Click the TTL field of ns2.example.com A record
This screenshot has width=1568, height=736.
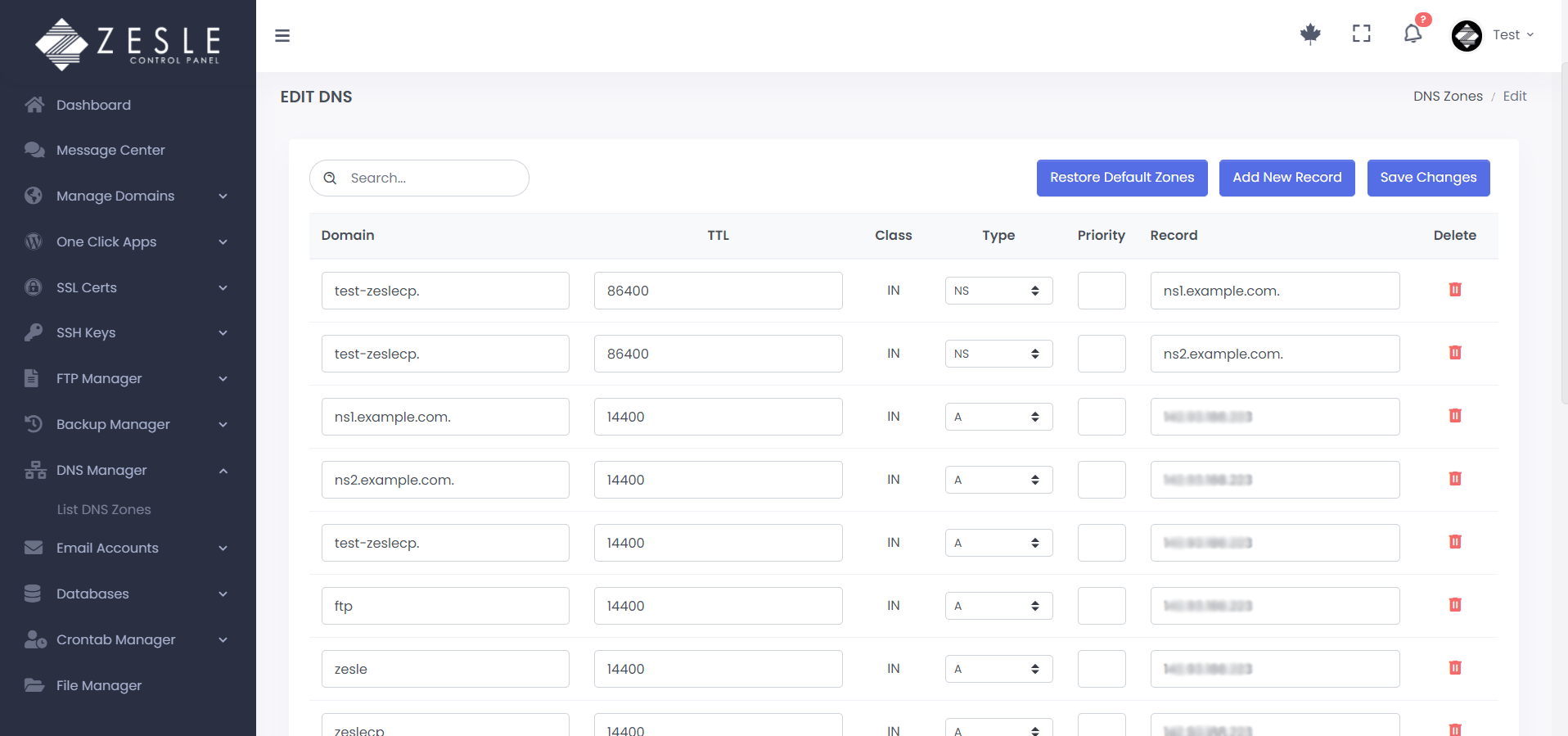[x=717, y=480]
